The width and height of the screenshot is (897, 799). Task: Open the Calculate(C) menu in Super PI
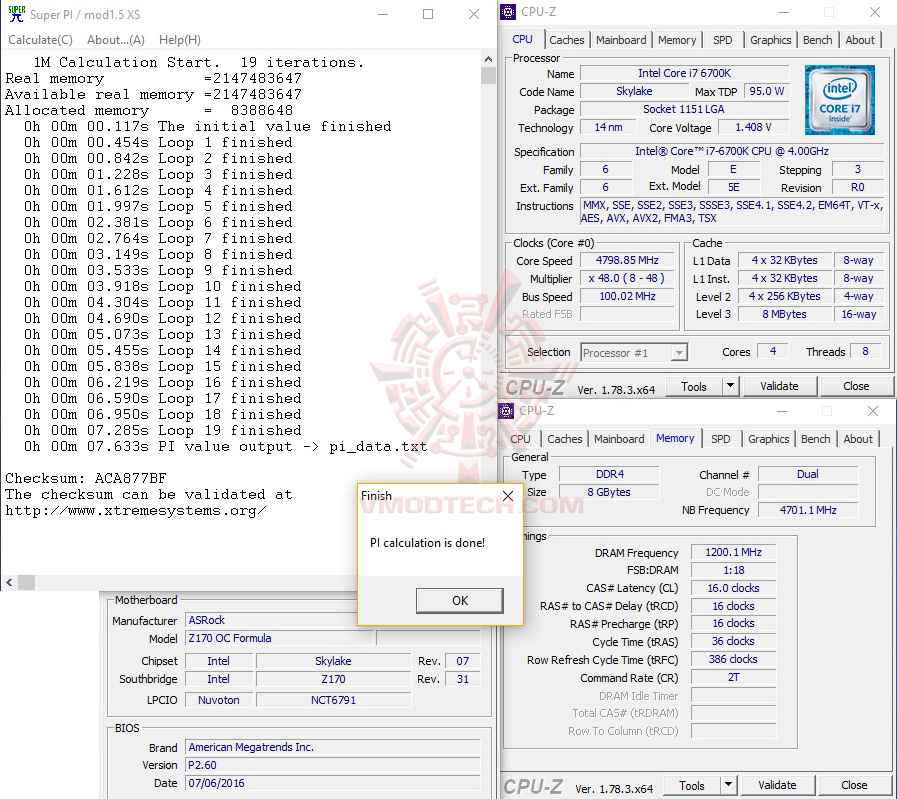[40, 39]
